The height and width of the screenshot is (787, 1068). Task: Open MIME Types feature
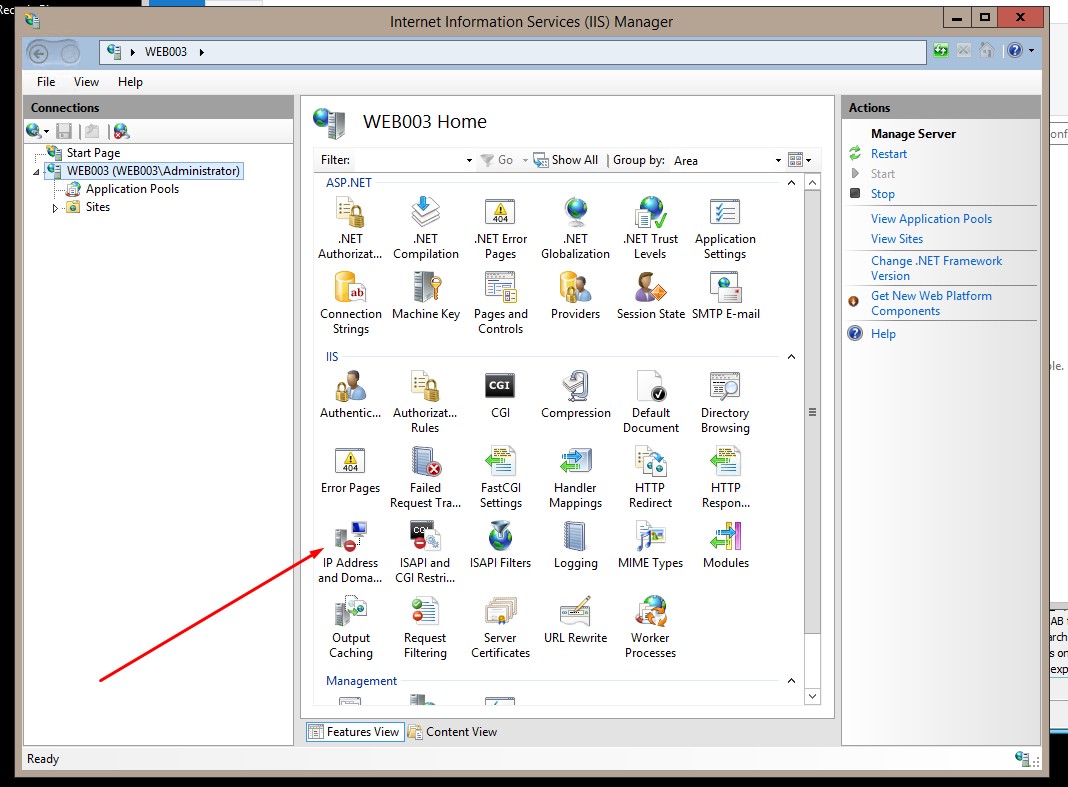pos(650,545)
